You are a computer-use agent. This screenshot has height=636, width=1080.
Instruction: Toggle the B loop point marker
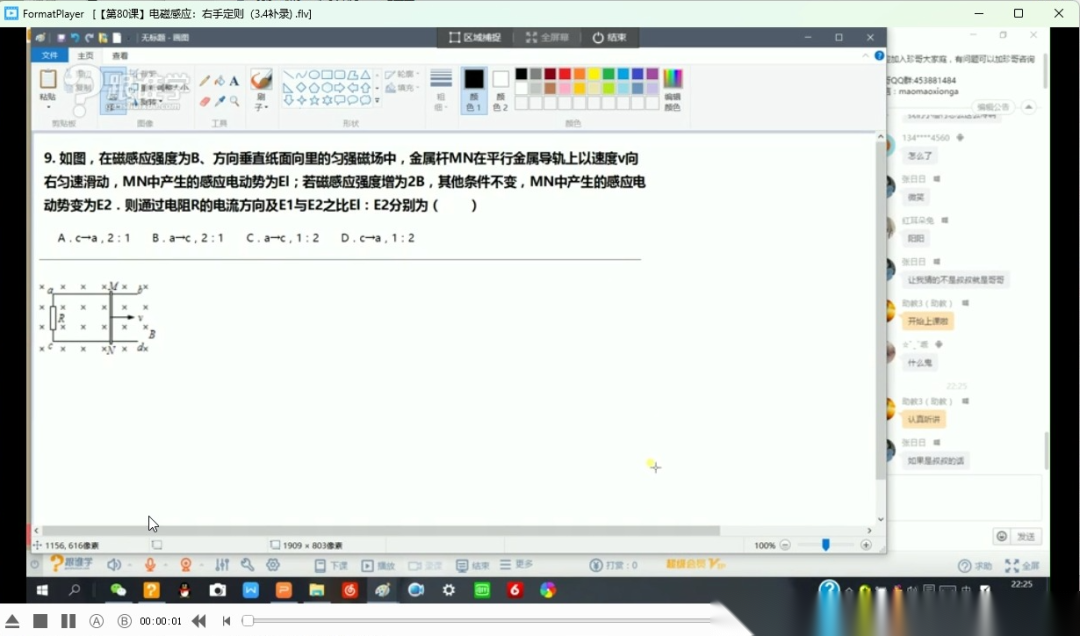click(124, 621)
